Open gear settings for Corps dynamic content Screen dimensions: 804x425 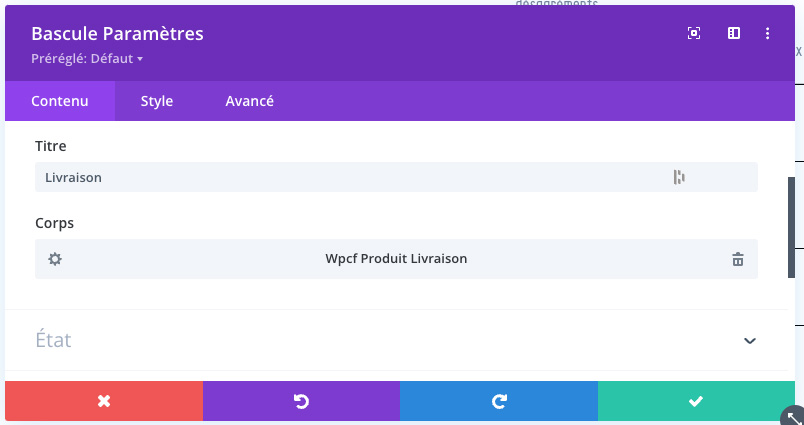55,259
